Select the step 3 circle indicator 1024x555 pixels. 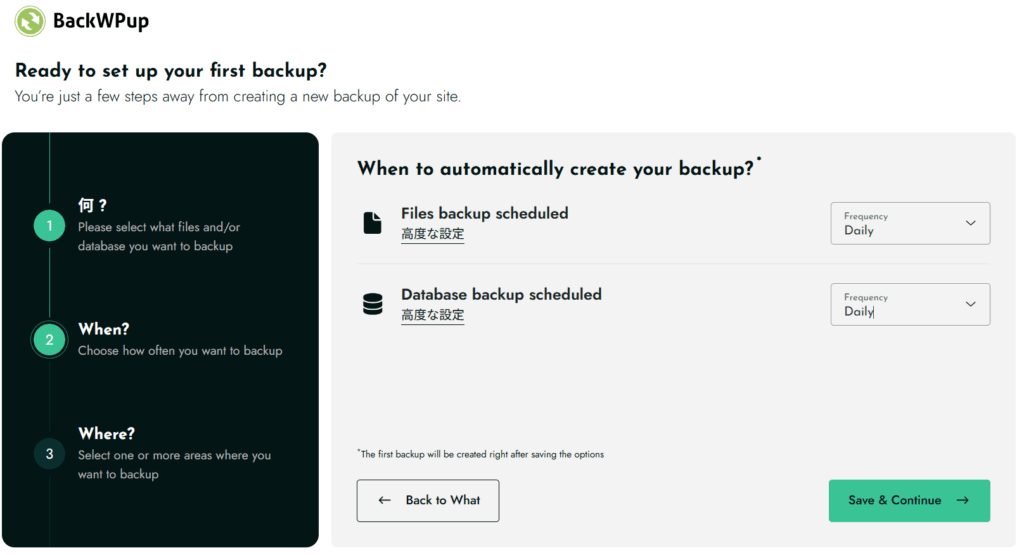(49, 454)
